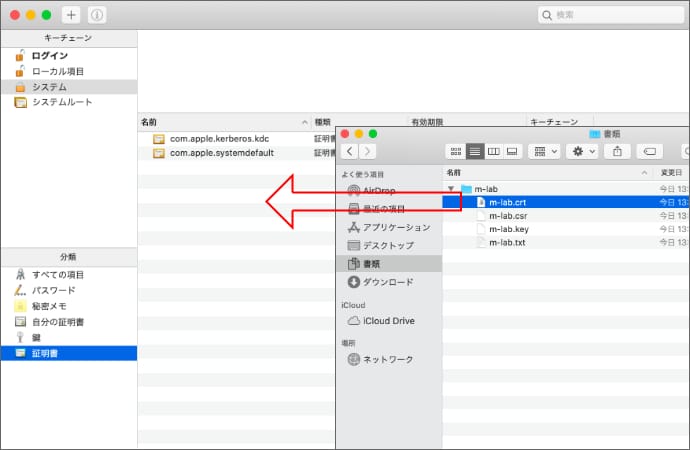Click the Finder share icon

click(x=617, y=151)
